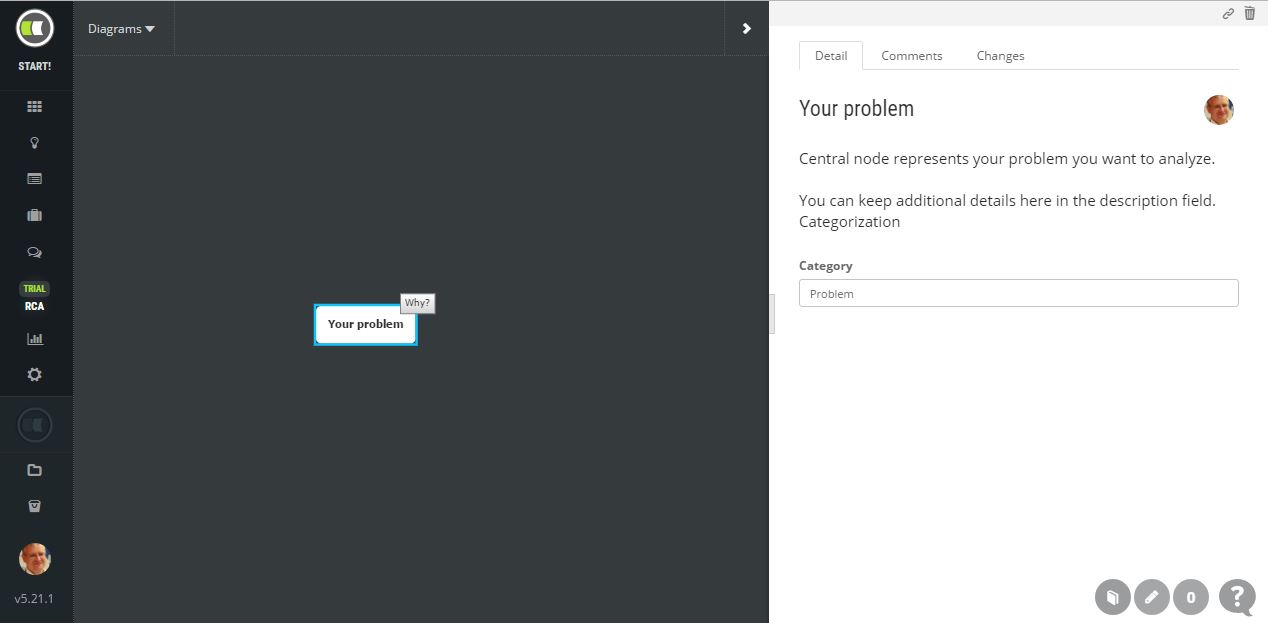Click the pencil edit round button

tap(1151, 597)
